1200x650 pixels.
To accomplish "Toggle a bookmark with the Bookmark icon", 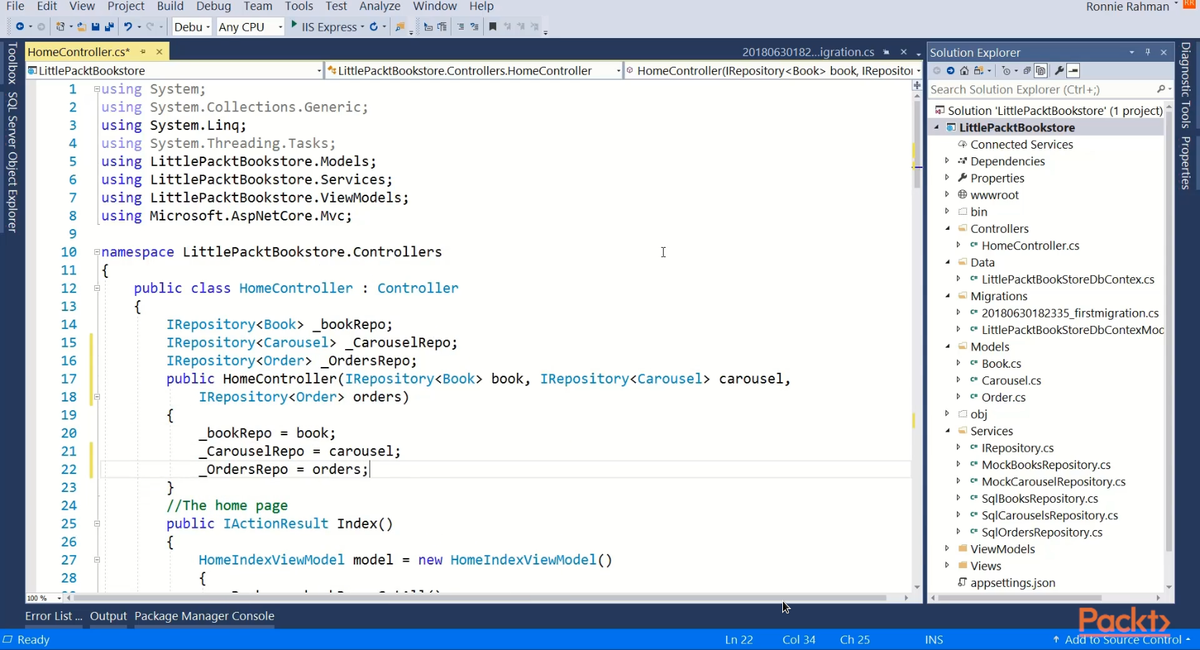I will pyautogui.click(x=493, y=26).
